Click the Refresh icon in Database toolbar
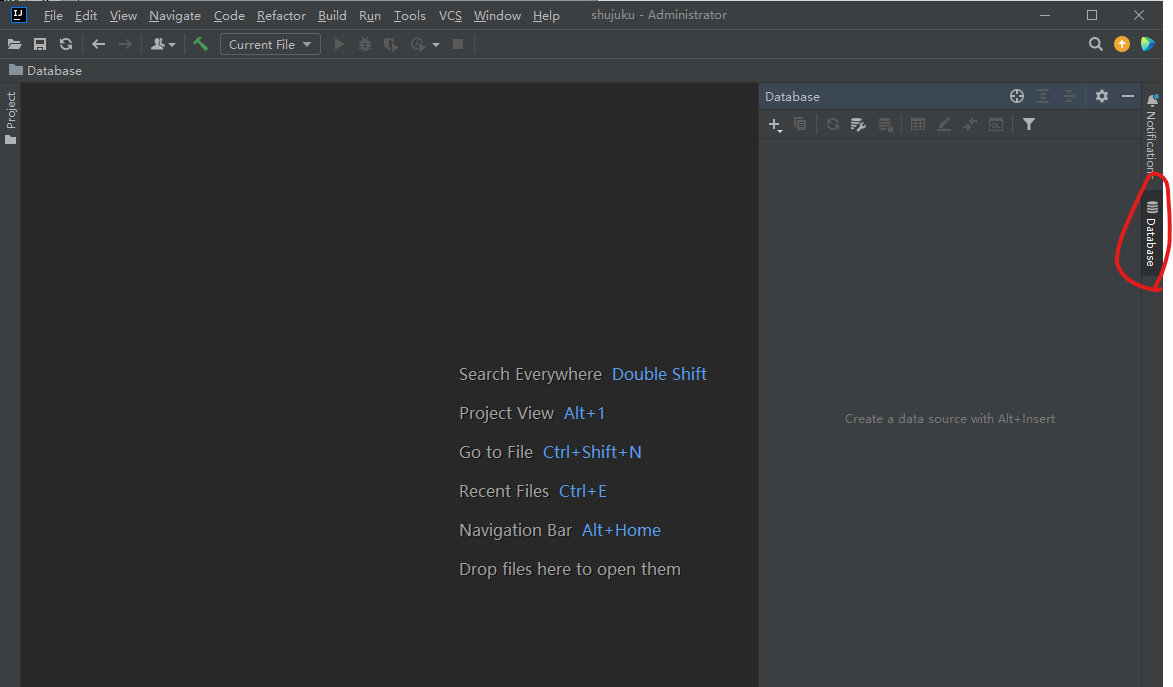The image size is (1173, 687). [x=833, y=124]
